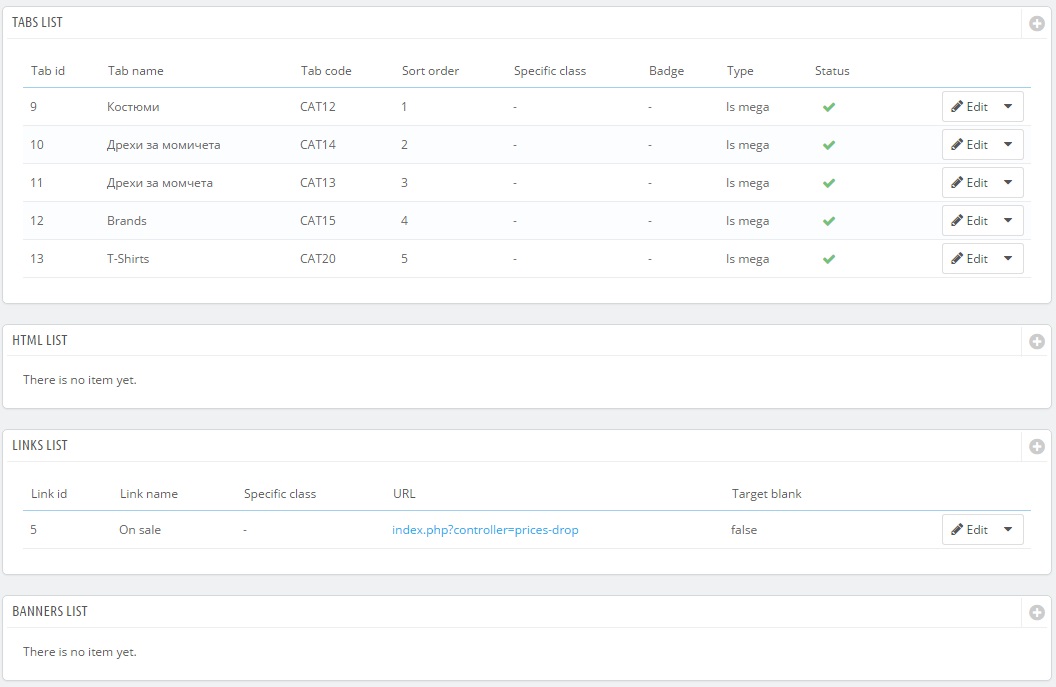The image size is (1056, 687).
Task: Edit the On sale link
Action: coord(969,530)
